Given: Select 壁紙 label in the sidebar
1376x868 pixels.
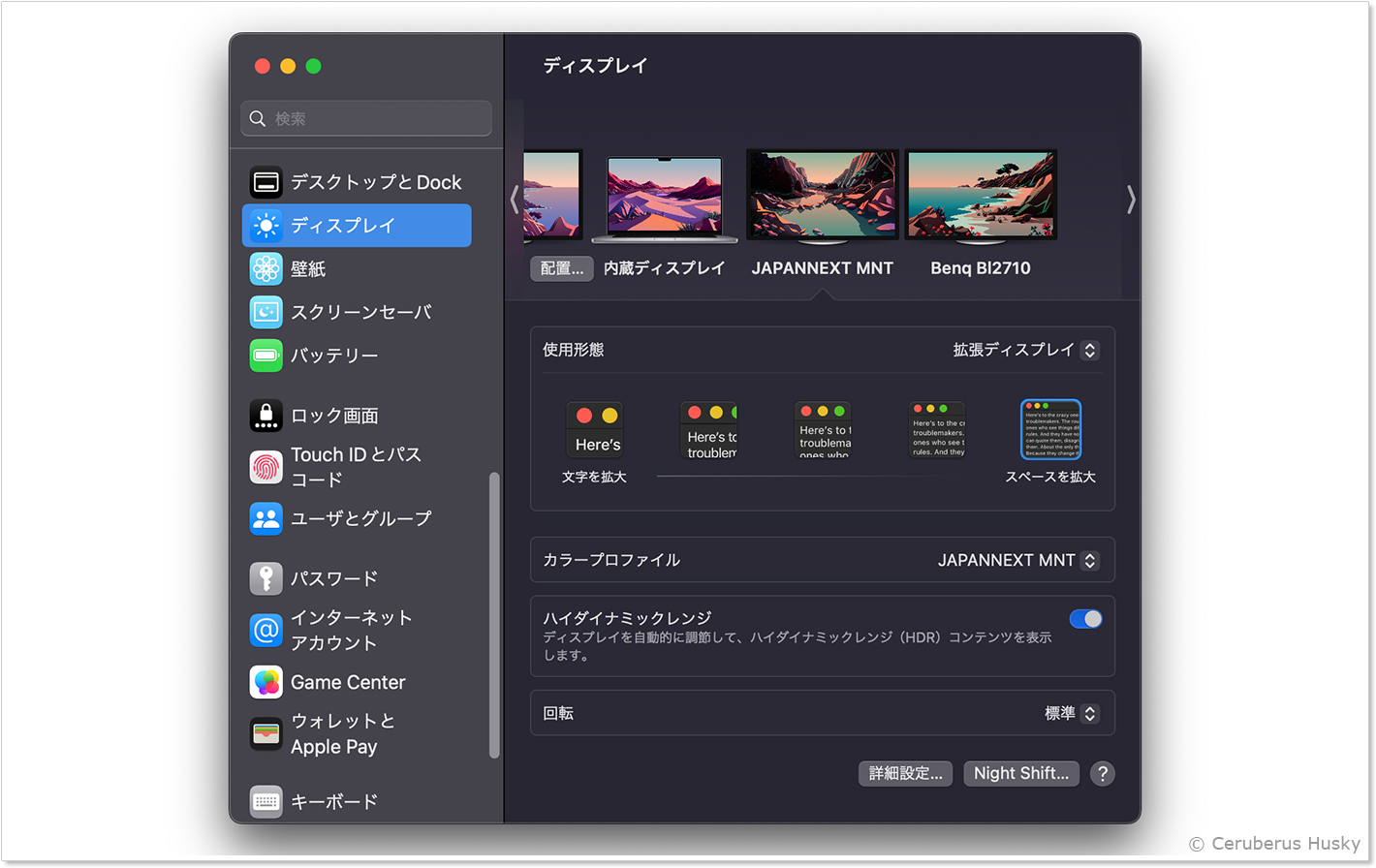Looking at the screenshot, I should pos(308,268).
